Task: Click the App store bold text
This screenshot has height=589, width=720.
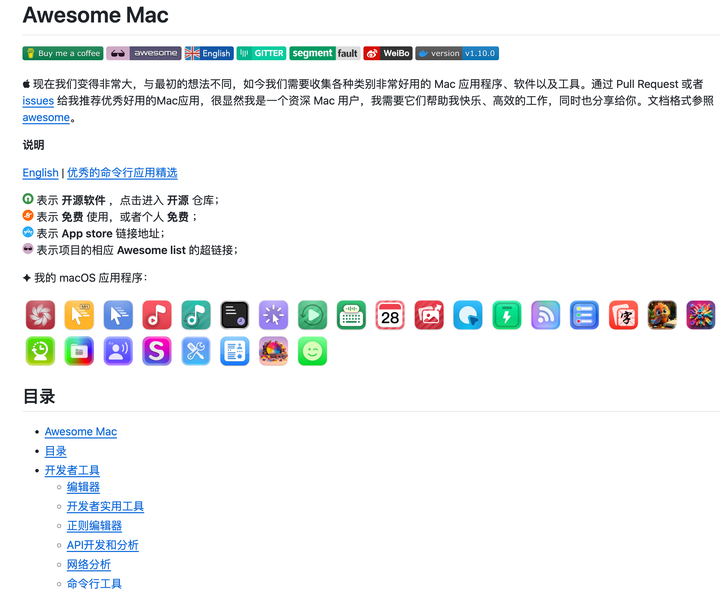Action: (x=87, y=234)
